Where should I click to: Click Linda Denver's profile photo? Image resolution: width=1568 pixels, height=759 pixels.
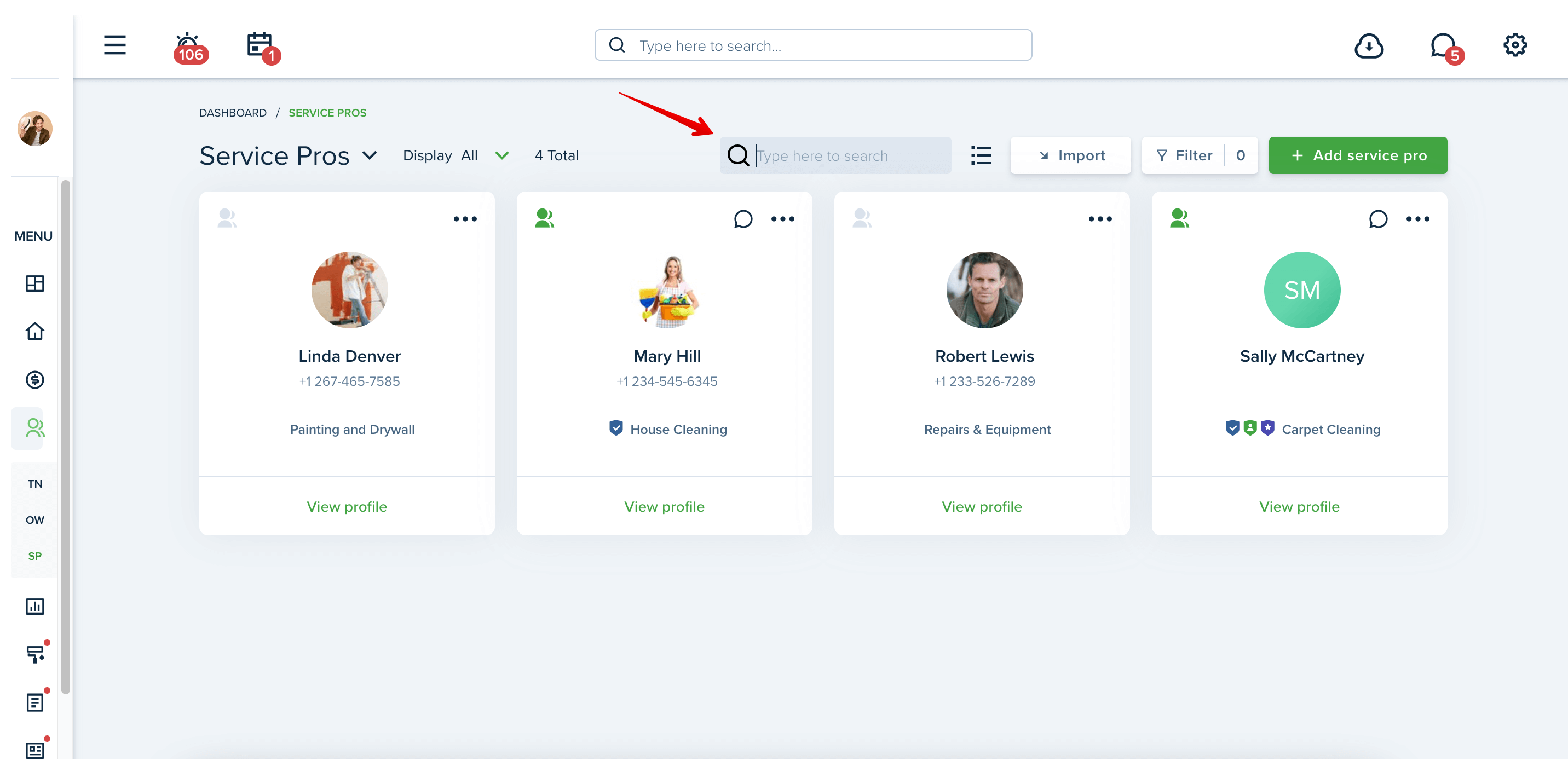click(349, 290)
